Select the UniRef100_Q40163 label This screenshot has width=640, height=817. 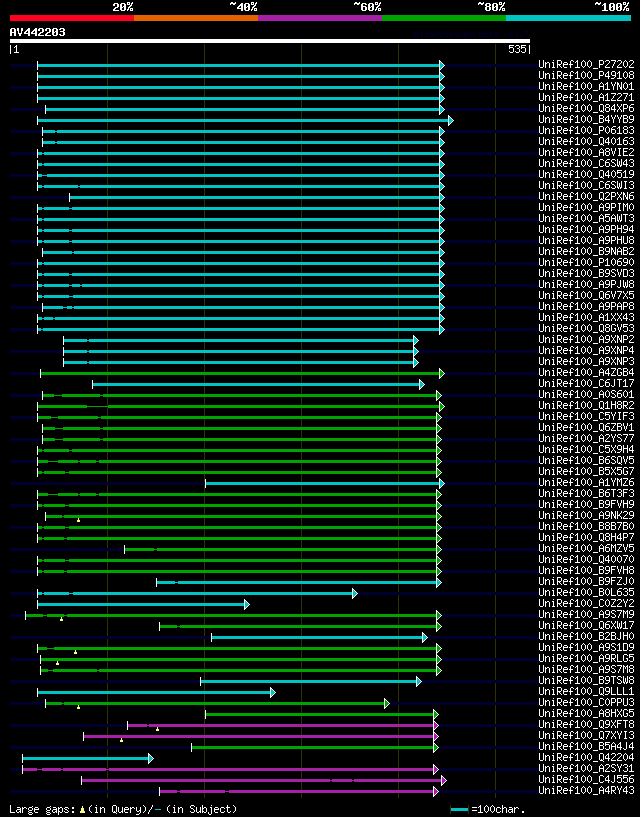click(586, 141)
